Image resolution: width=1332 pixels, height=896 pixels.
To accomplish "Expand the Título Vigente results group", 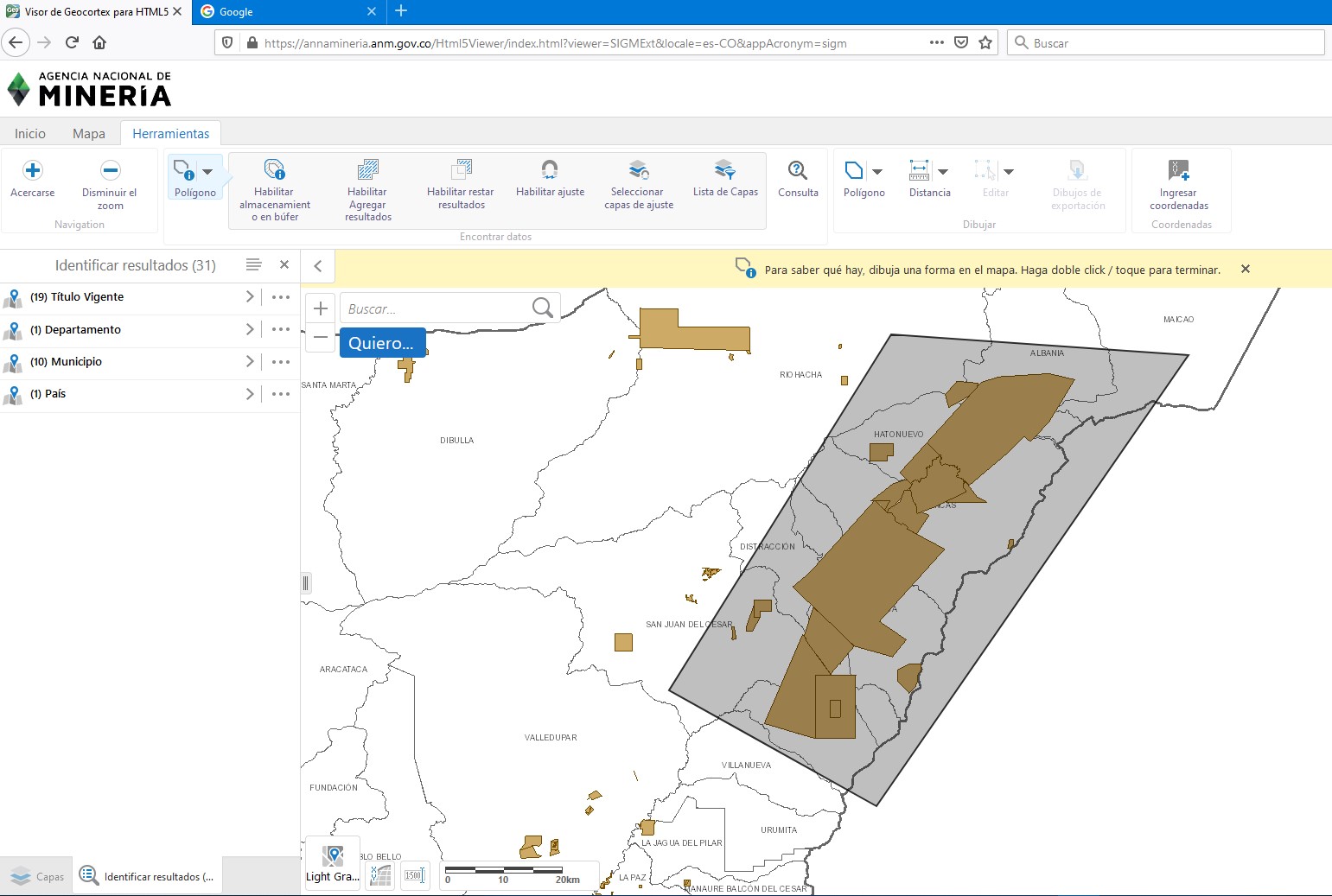I will [250, 297].
